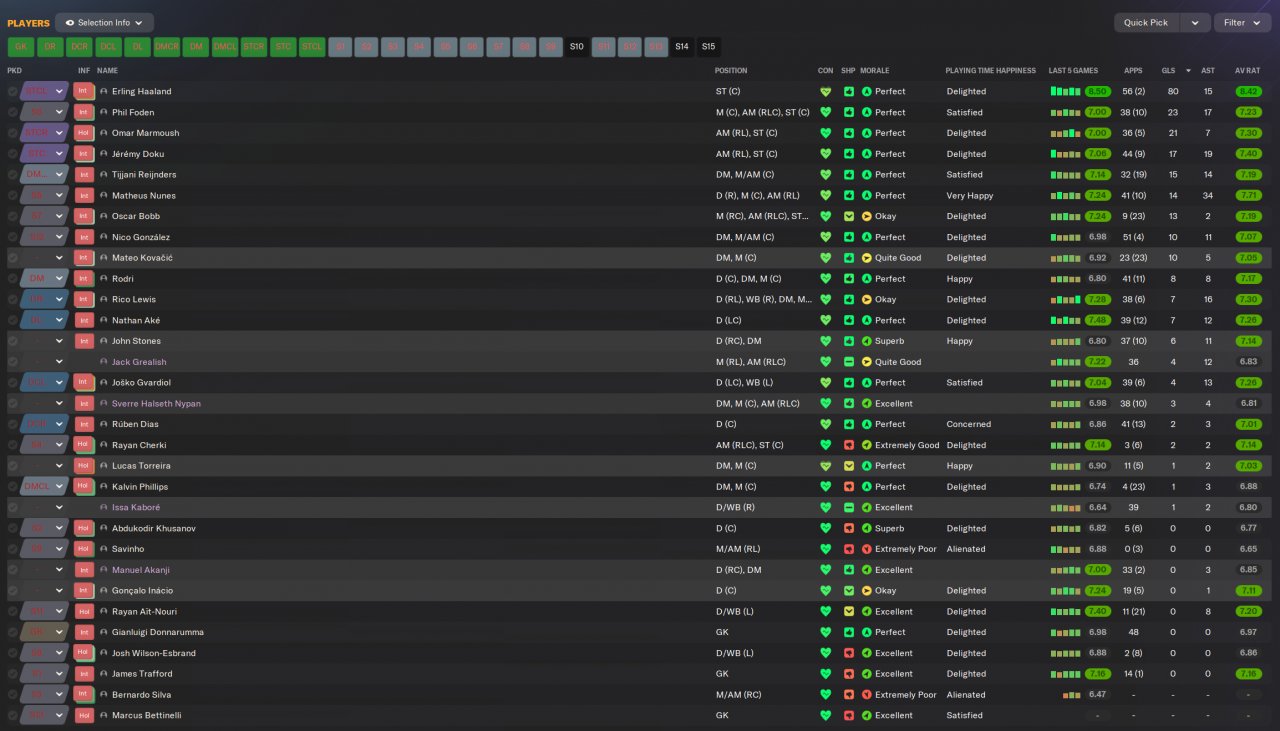The image size is (1280, 731).
Task: Select the STC position slot chip
Action: coord(284,47)
